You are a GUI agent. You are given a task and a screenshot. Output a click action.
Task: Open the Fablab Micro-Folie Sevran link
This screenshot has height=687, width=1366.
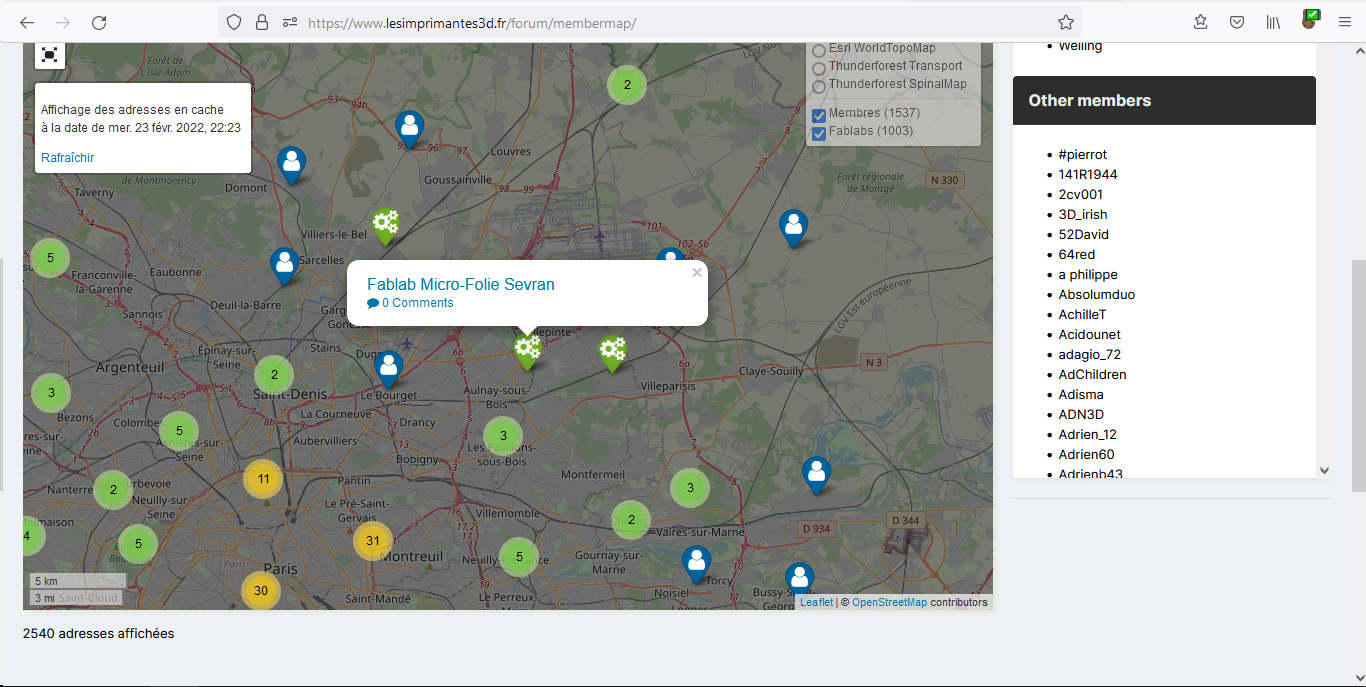click(461, 284)
